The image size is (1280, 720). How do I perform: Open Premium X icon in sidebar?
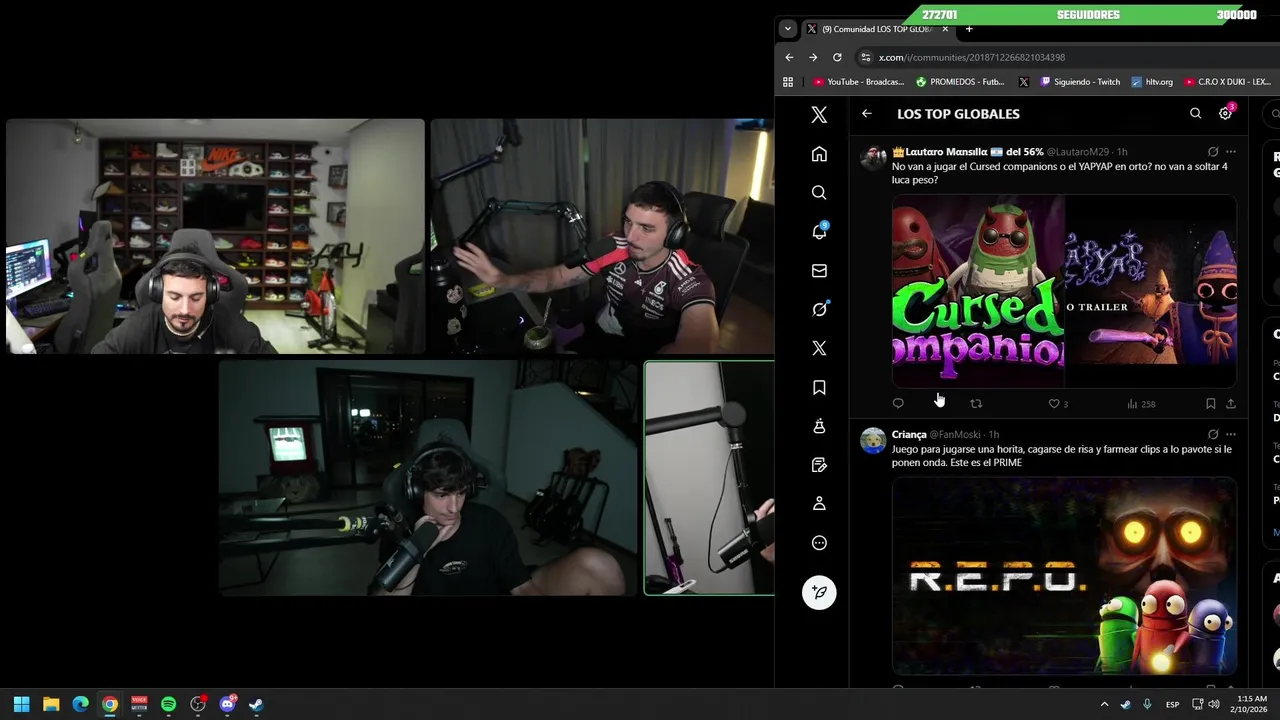819,348
